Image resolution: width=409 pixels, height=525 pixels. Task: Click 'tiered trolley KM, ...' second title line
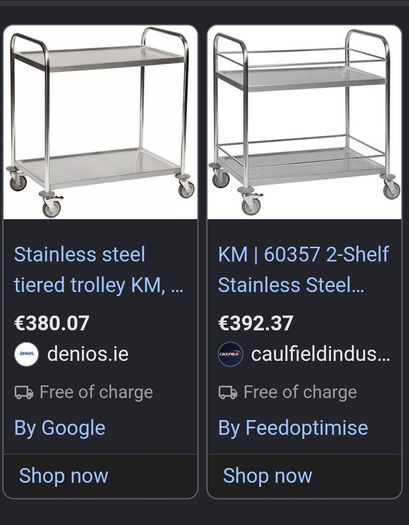click(99, 286)
